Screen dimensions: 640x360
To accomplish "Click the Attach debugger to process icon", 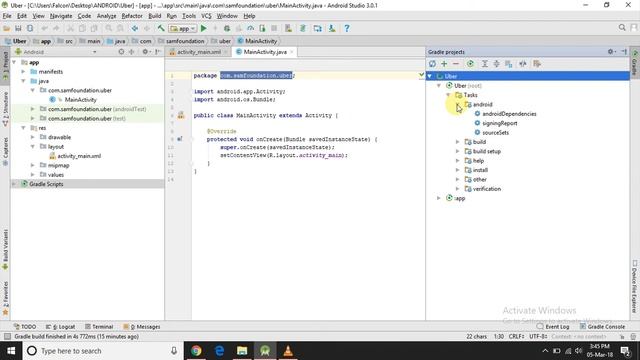I will tap(262, 28).
